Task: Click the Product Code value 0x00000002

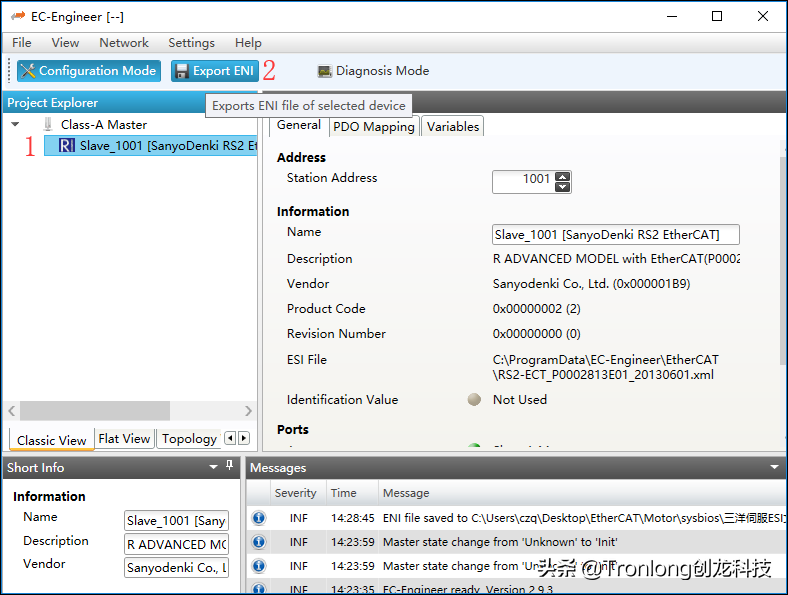Action: [x=536, y=309]
